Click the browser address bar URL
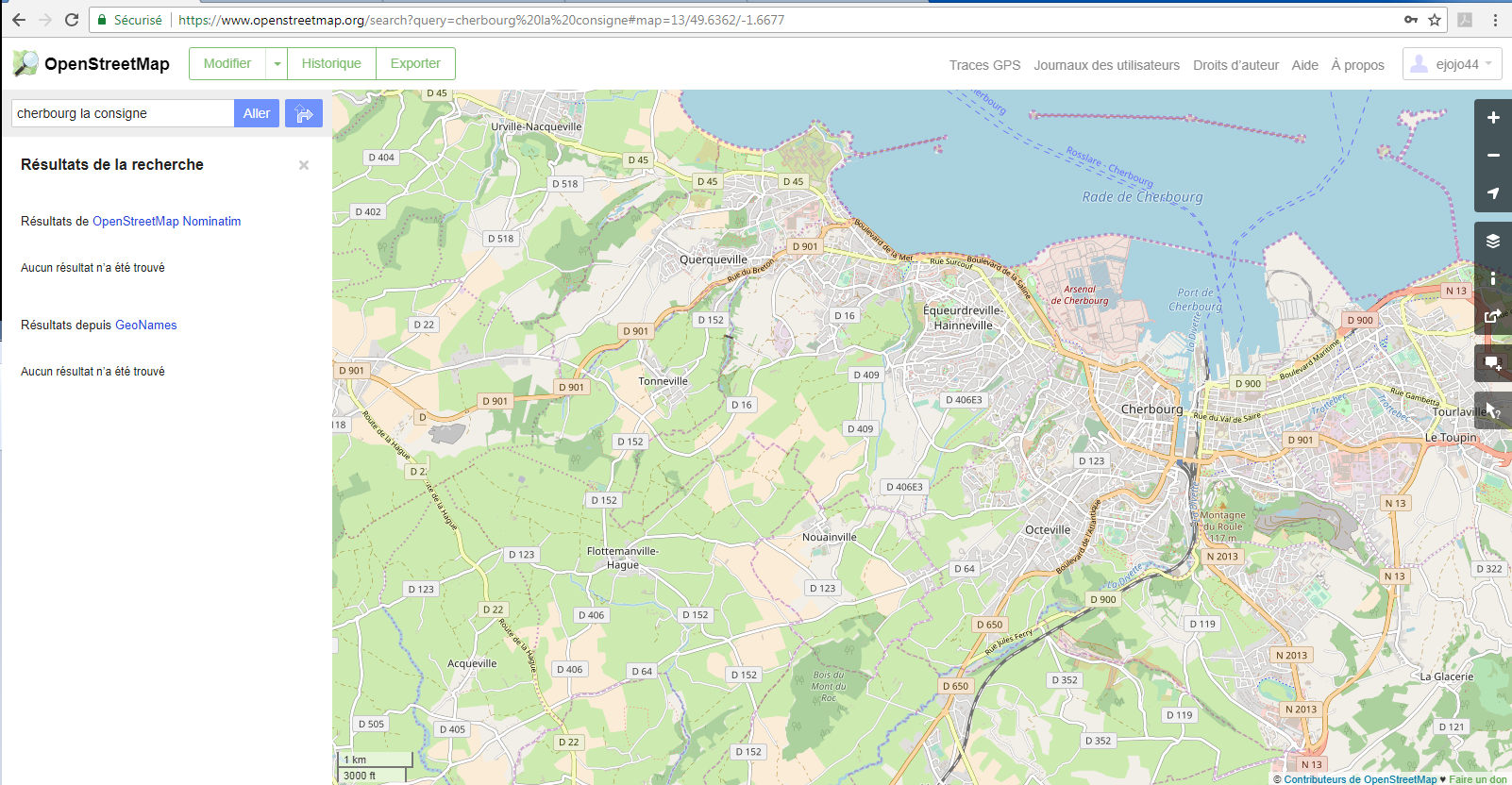The image size is (1512, 785). [x=481, y=20]
